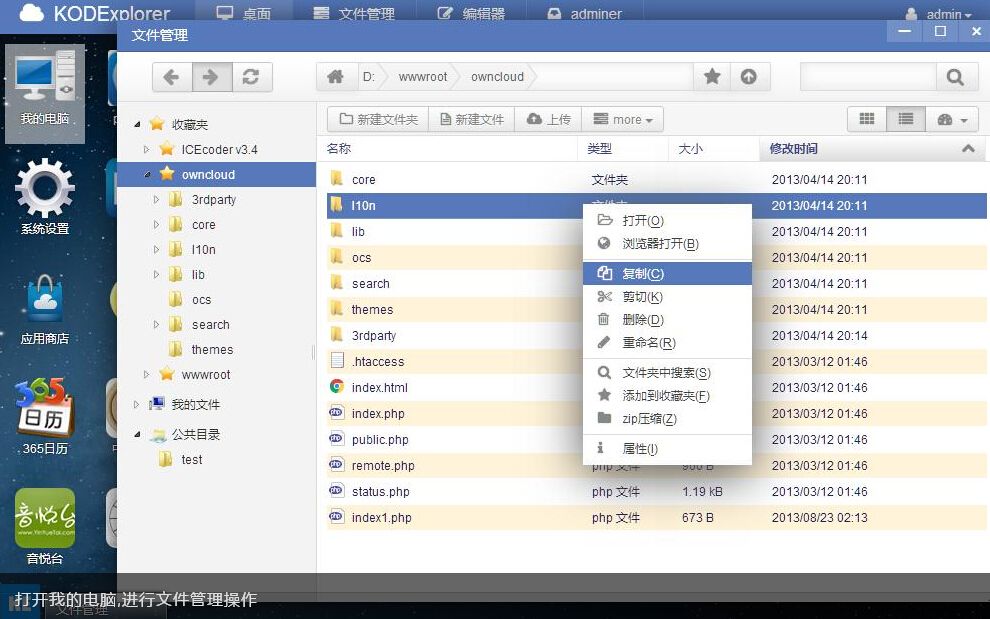Click the home icon in the breadcrumb bar
990x619 pixels.
(x=336, y=76)
